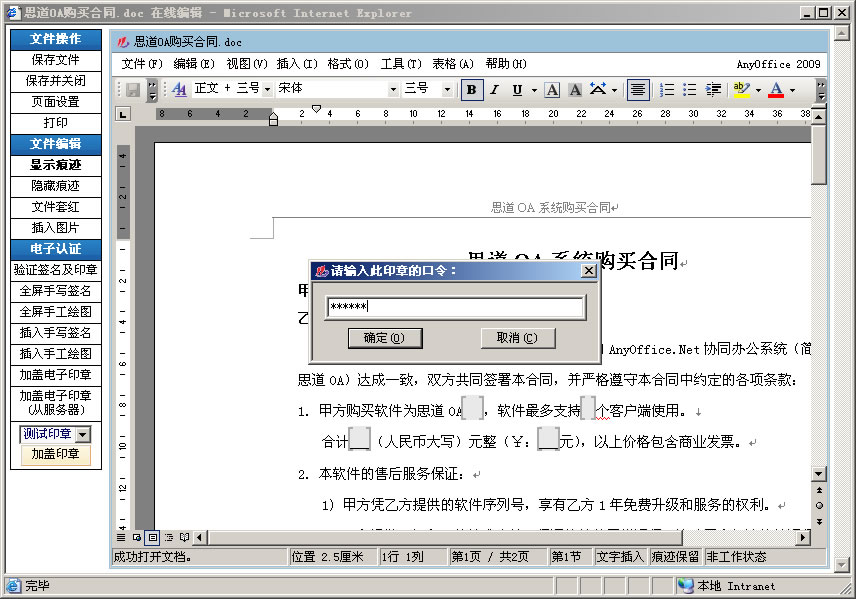Open 页面设置 from sidebar
Image resolution: width=856 pixels, height=599 pixels.
pos(56,102)
